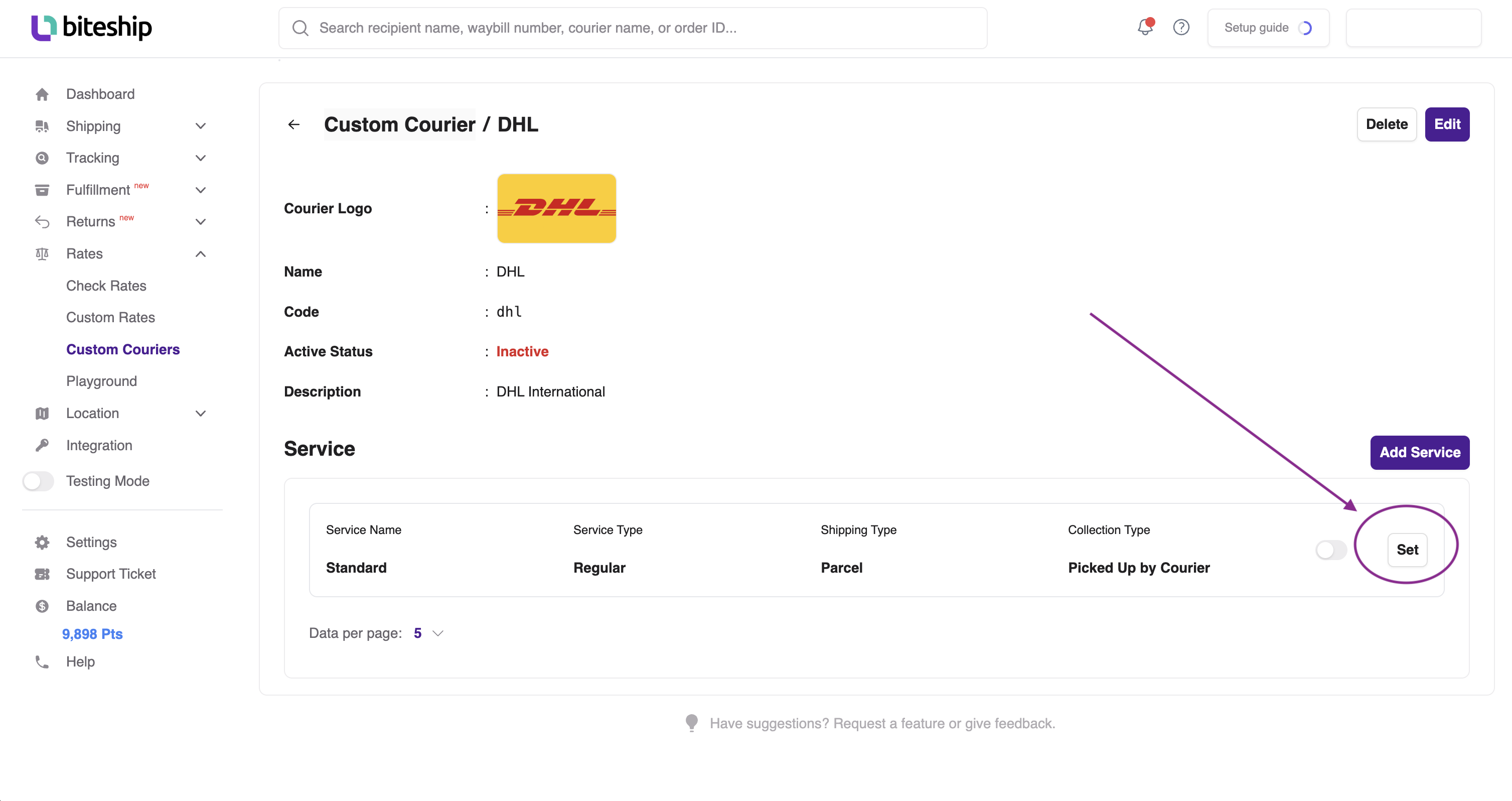Open Playground submenu item
The image size is (1512, 801).
[101, 381]
